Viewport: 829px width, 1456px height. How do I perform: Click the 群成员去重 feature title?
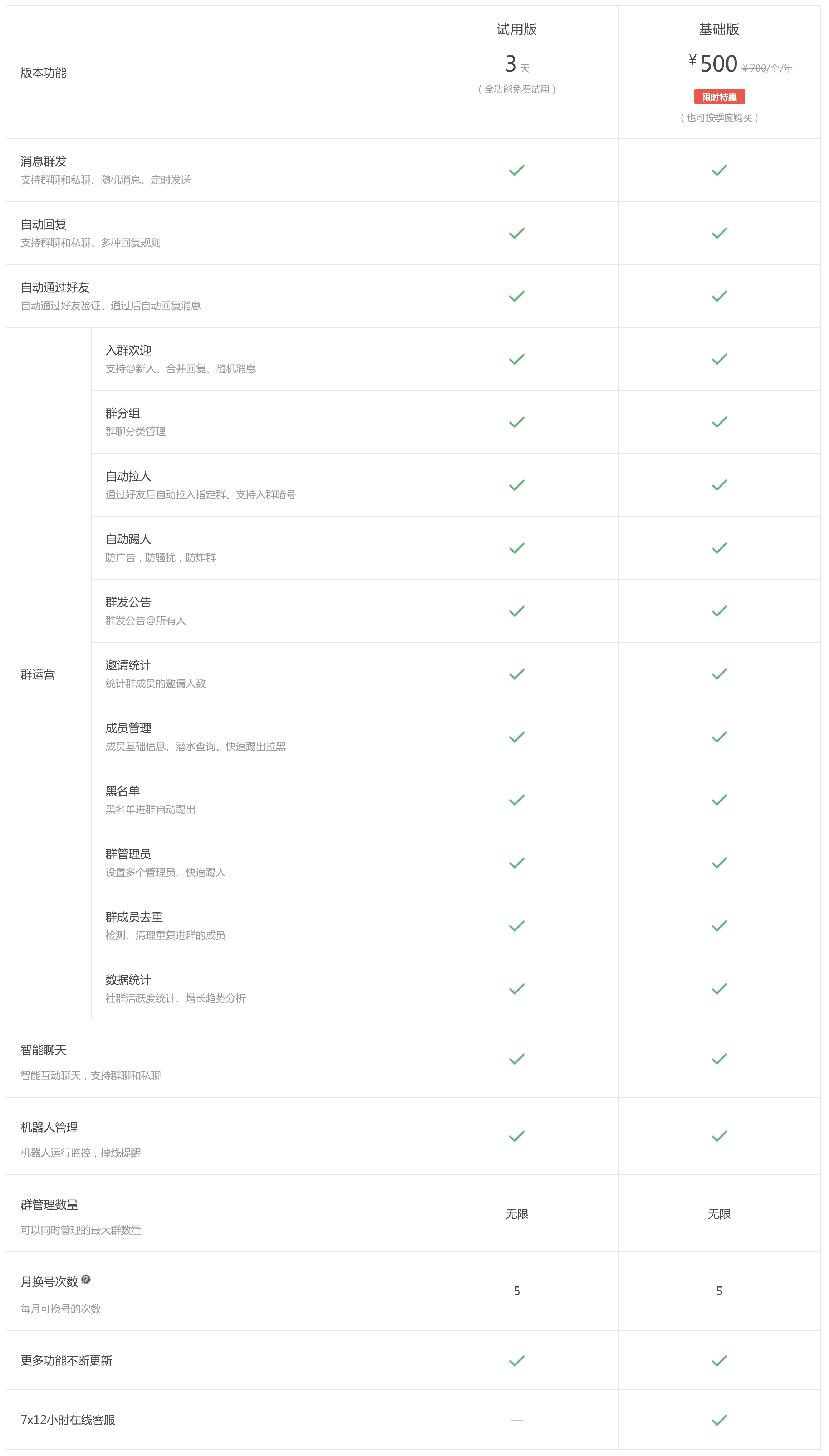pos(134,917)
